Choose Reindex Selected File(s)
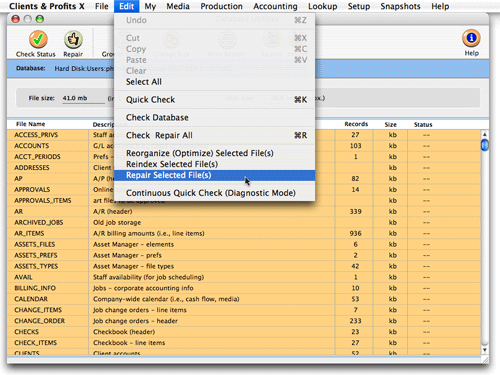 pos(215,164)
